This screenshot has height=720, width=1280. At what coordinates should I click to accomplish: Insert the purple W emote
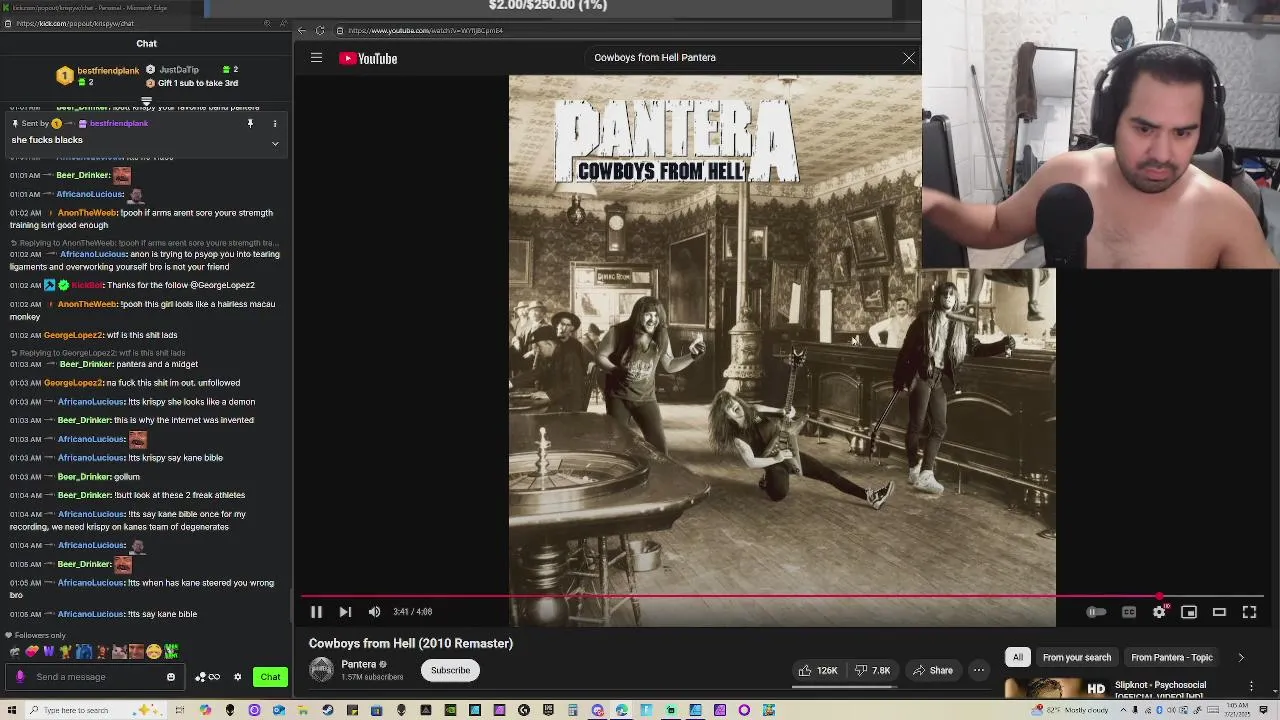pos(48,652)
